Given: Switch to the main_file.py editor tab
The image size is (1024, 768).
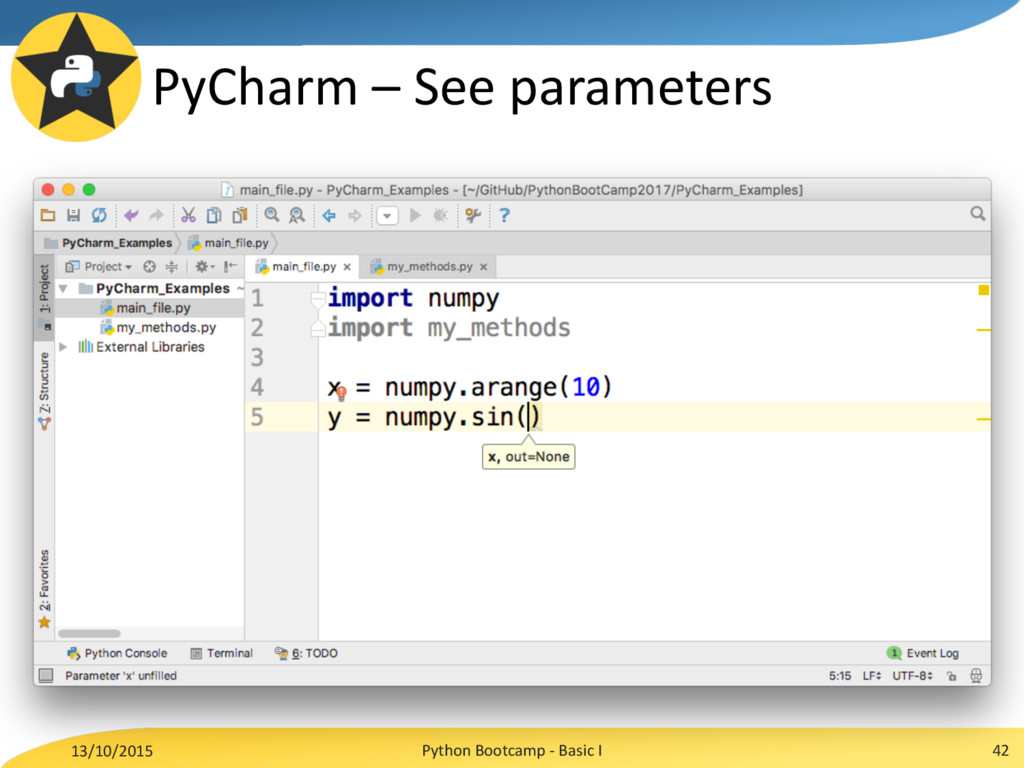Looking at the screenshot, I should 304,266.
